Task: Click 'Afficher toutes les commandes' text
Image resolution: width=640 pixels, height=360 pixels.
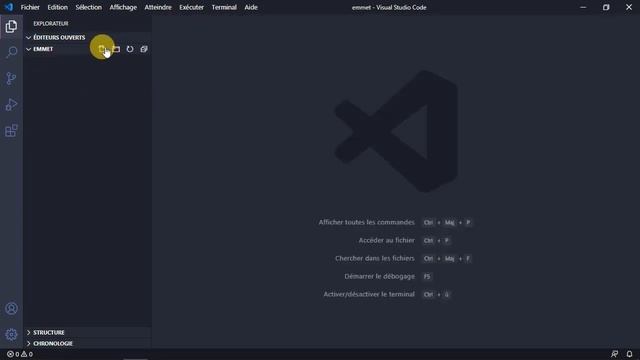Action: [367, 222]
